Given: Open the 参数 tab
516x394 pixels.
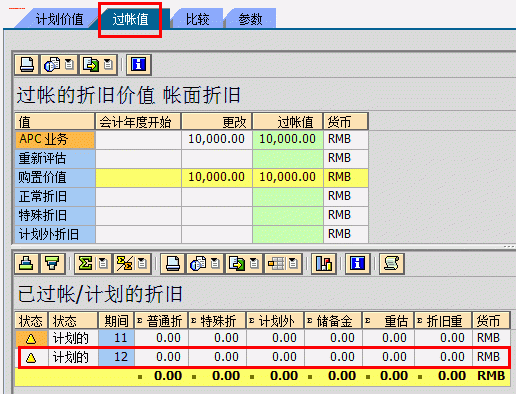Looking at the screenshot, I should tap(250, 19).
